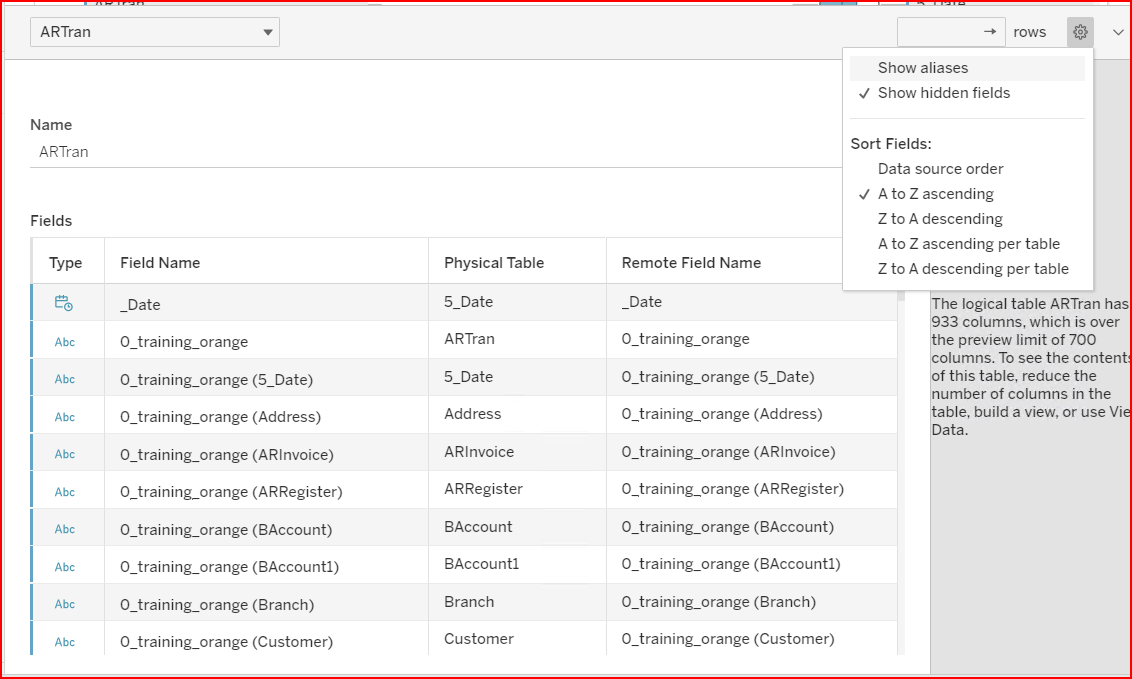Viewport: 1132px width, 679px height.
Task: Click Abc type icon for 0_training_orange (BAccount1)
Action: (x=65, y=567)
